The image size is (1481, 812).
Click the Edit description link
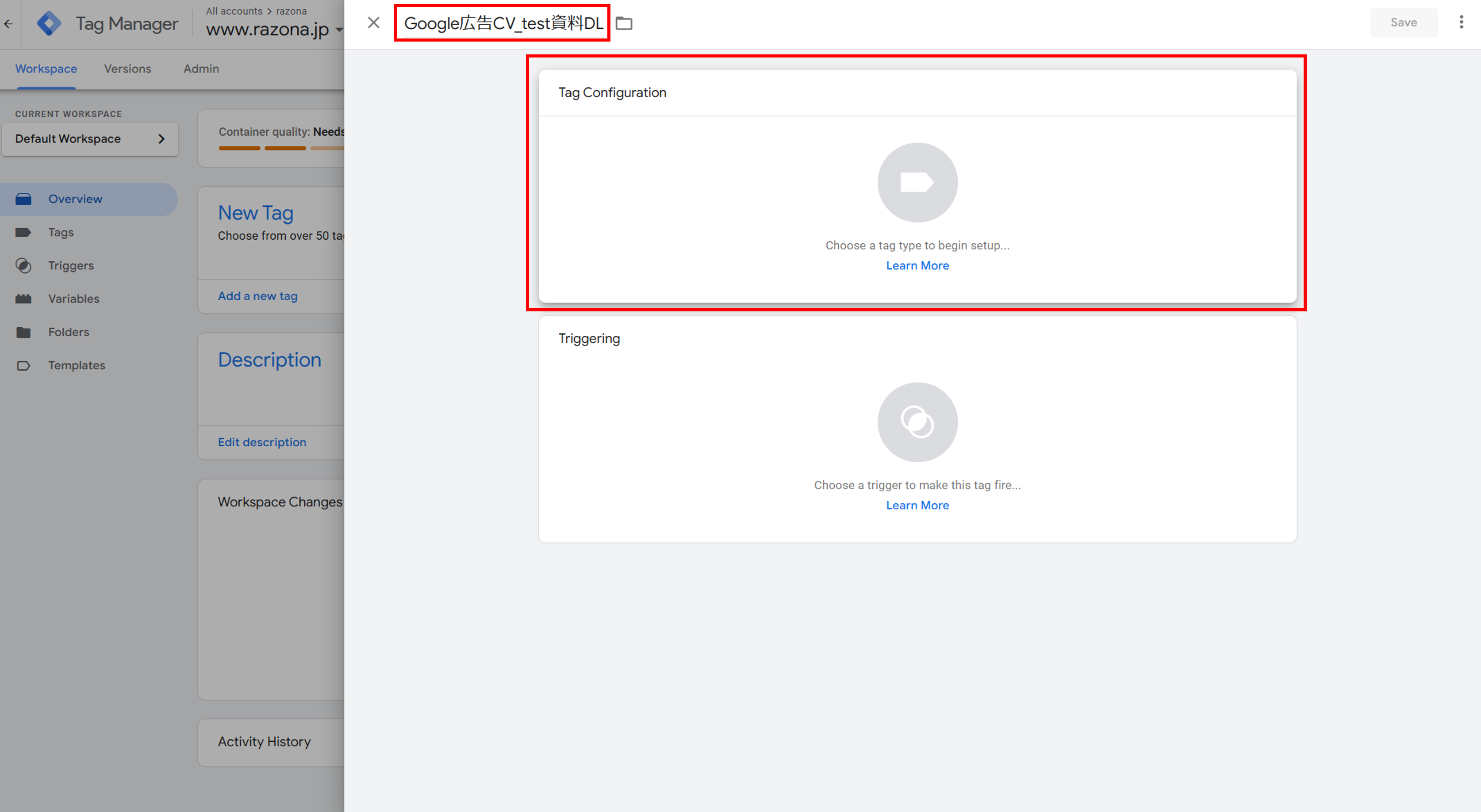coord(261,442)
